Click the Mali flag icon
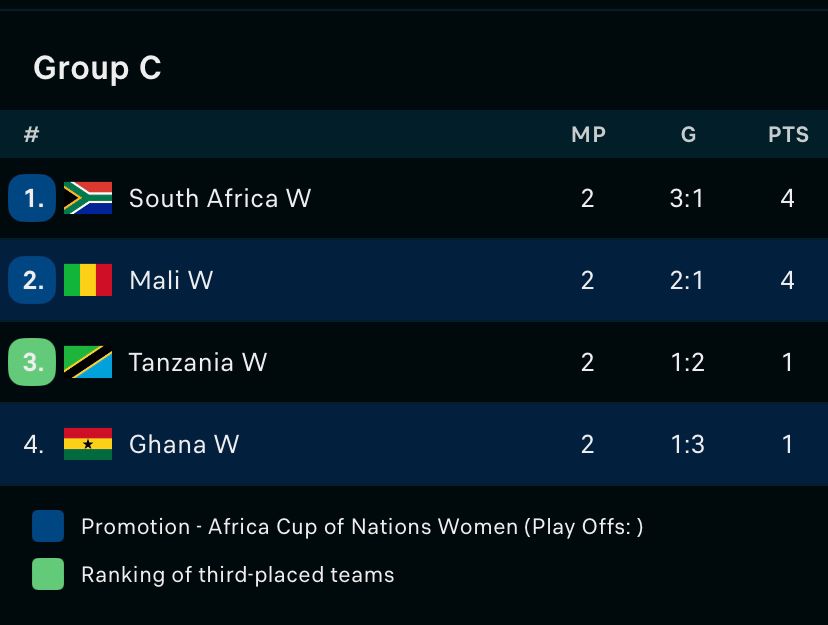This screenshot has width=828, height=625. tap(88, 280)
